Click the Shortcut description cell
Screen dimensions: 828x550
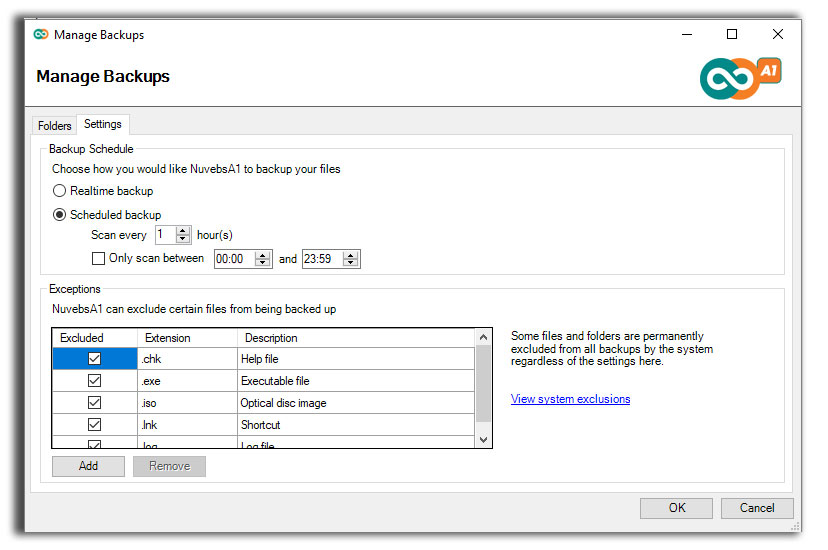pyautogui.click(x=356, y=424)
